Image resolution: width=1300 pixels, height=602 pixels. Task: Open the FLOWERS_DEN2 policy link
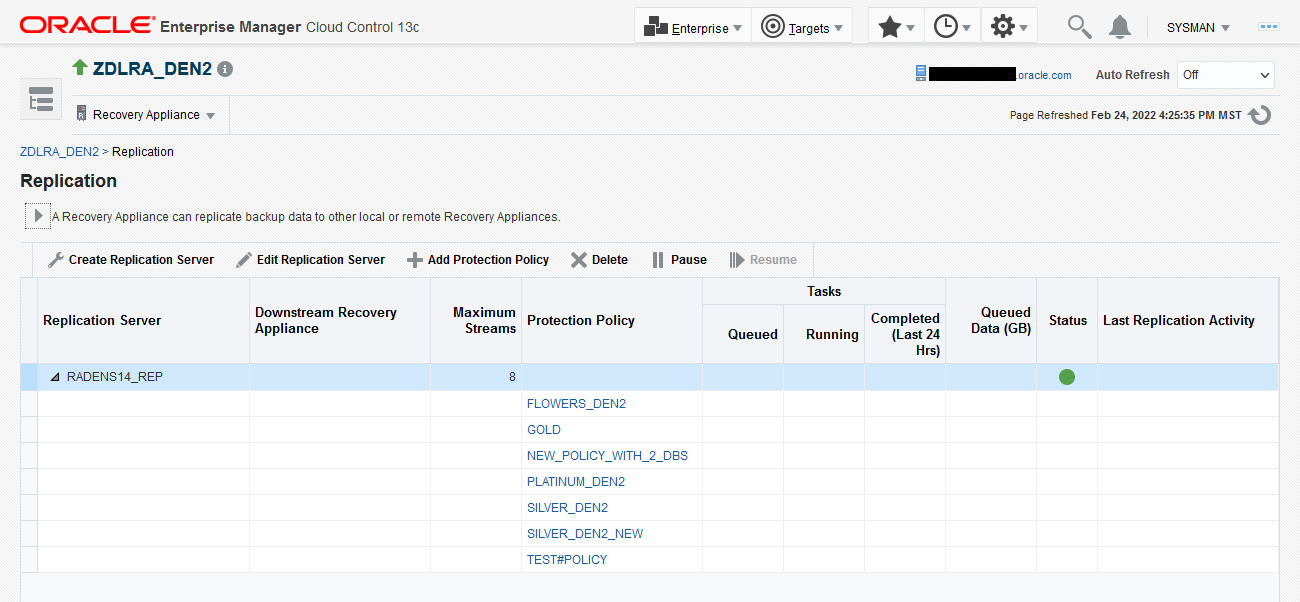[576, 404]
